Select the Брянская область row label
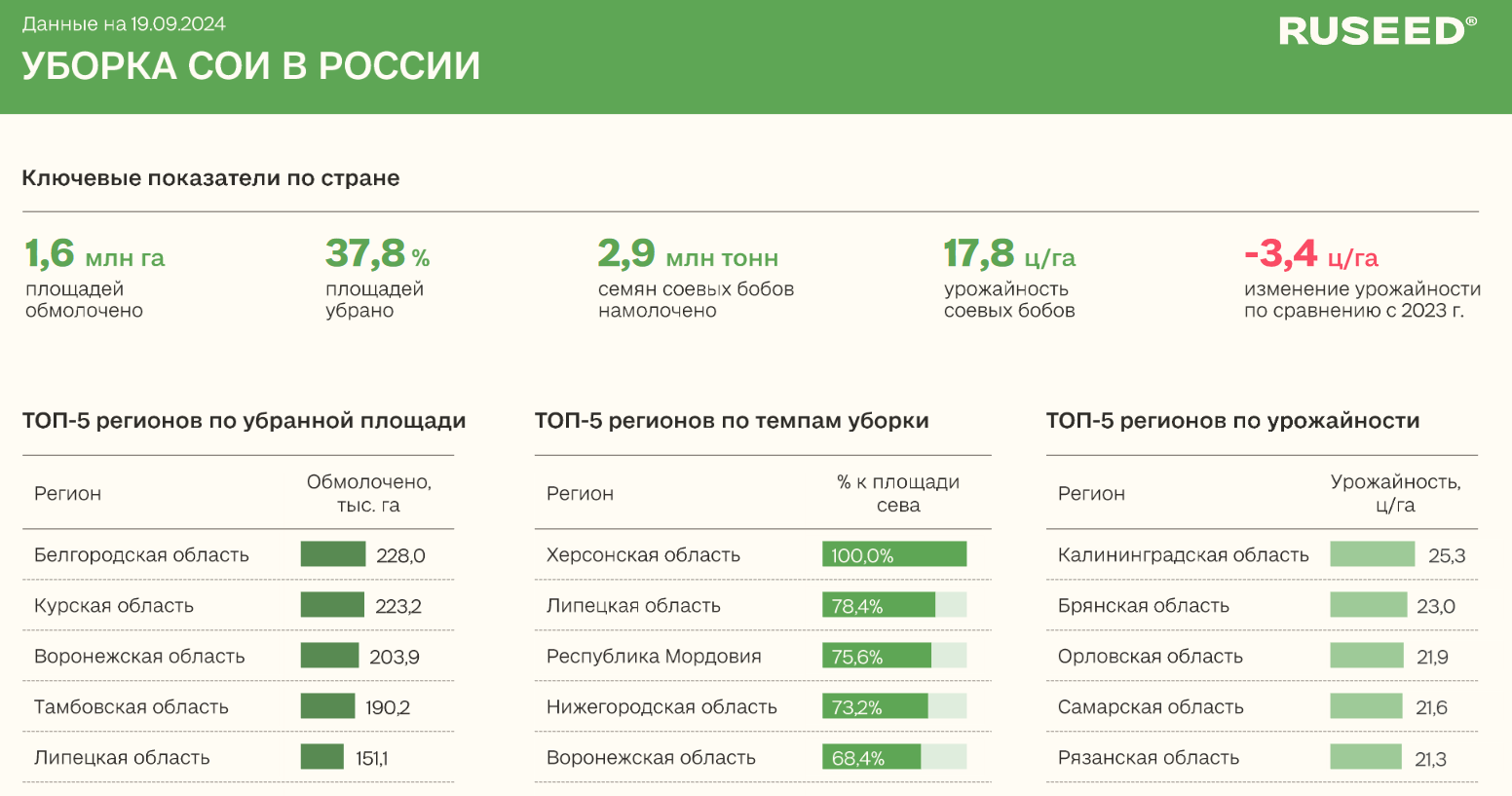1512x796 pixels. (1143, 605)
